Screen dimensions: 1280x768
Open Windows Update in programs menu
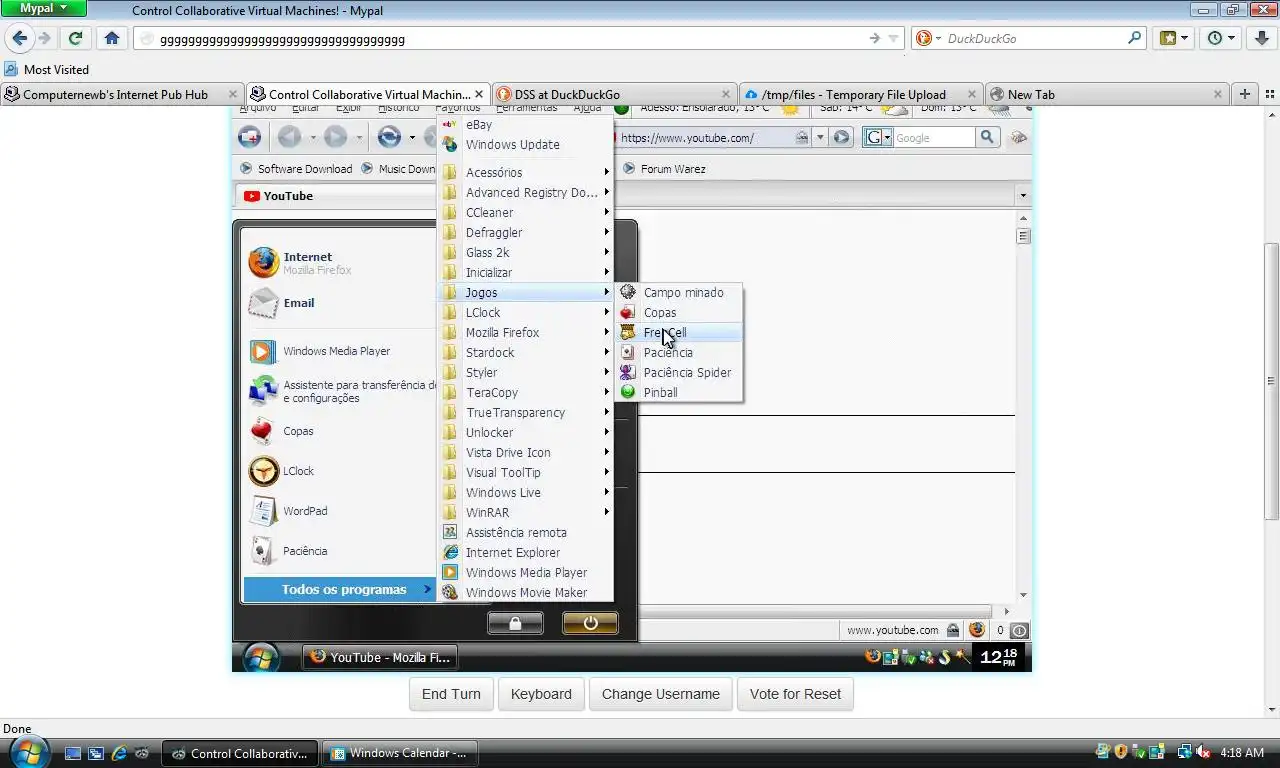[525, 145]
